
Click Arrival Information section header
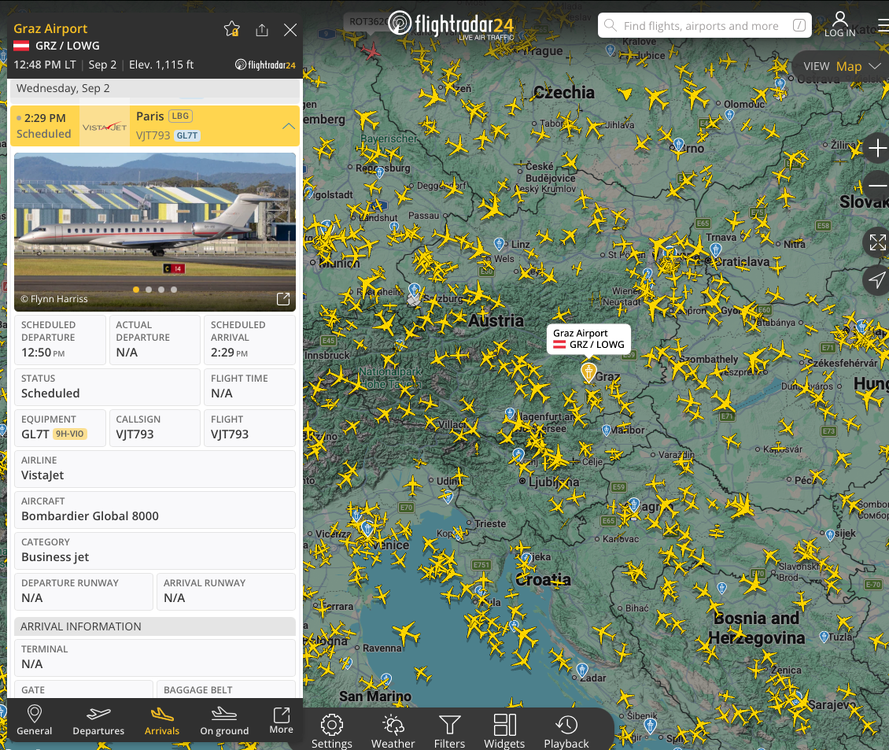[155, 626]
